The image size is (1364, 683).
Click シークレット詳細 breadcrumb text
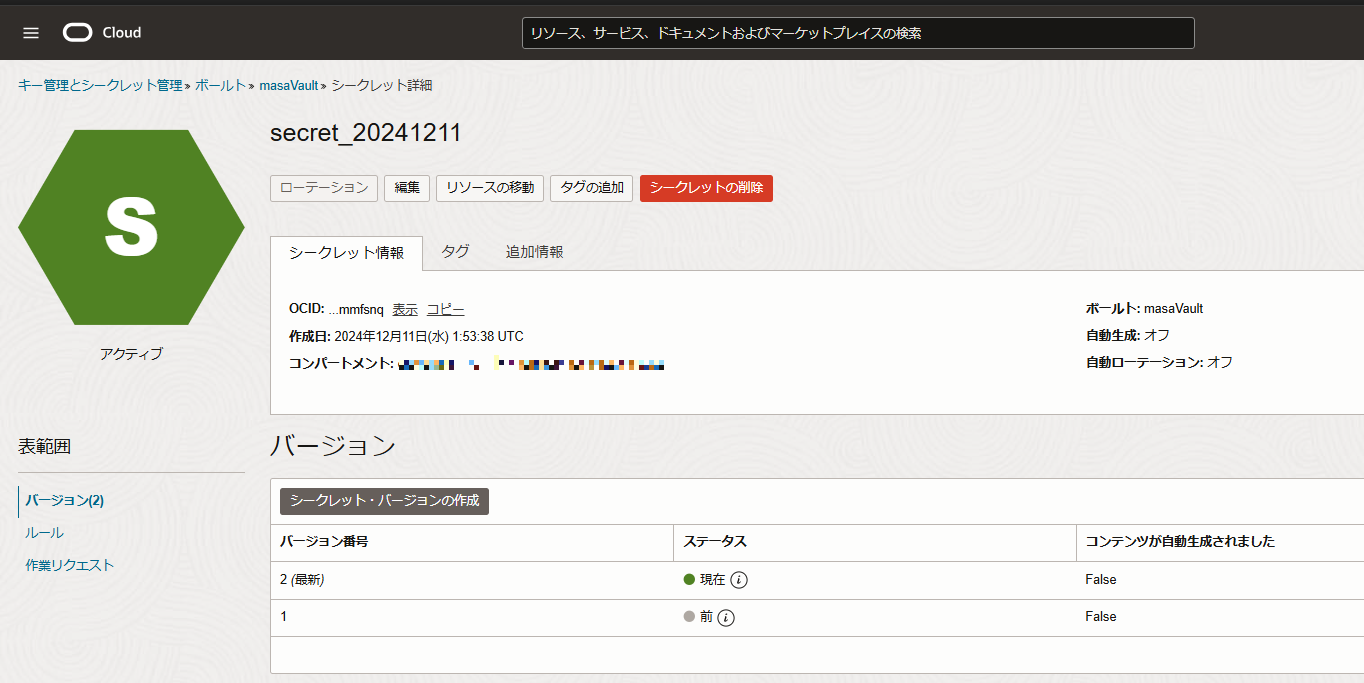(x=382, y=86)
